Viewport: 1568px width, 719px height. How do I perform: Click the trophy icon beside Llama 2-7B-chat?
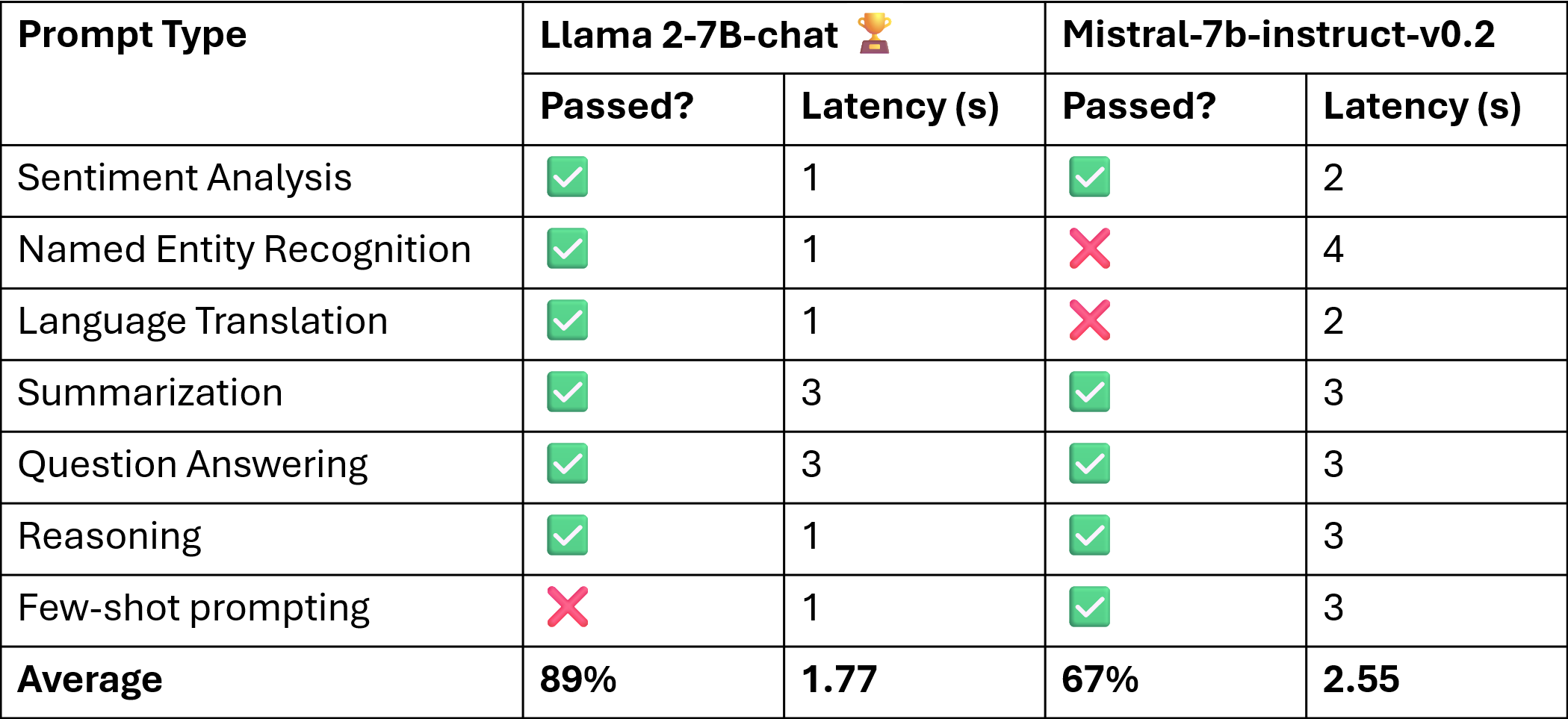(x=874, y=34)
